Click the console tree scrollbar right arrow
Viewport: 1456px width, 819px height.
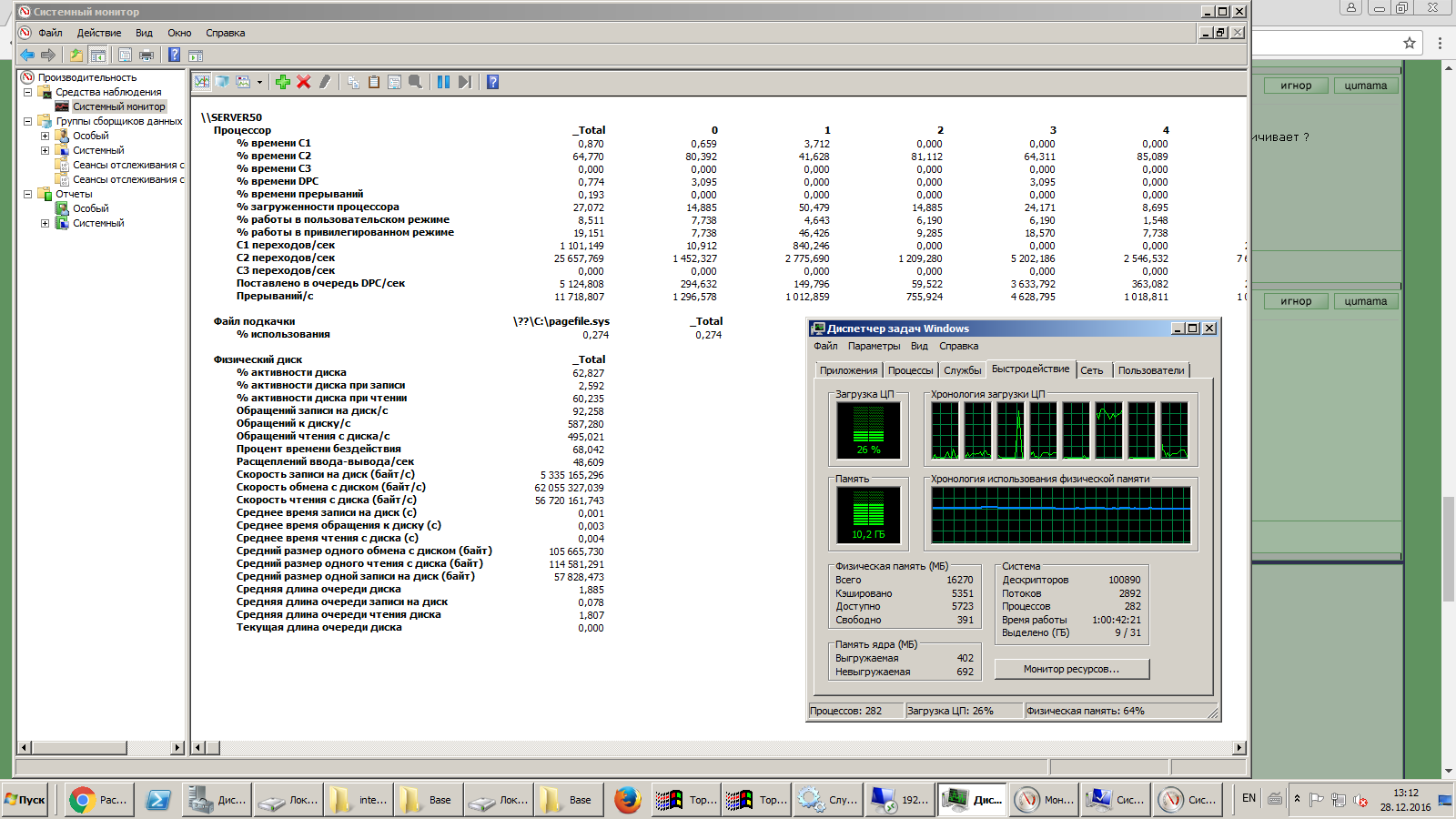177,748
